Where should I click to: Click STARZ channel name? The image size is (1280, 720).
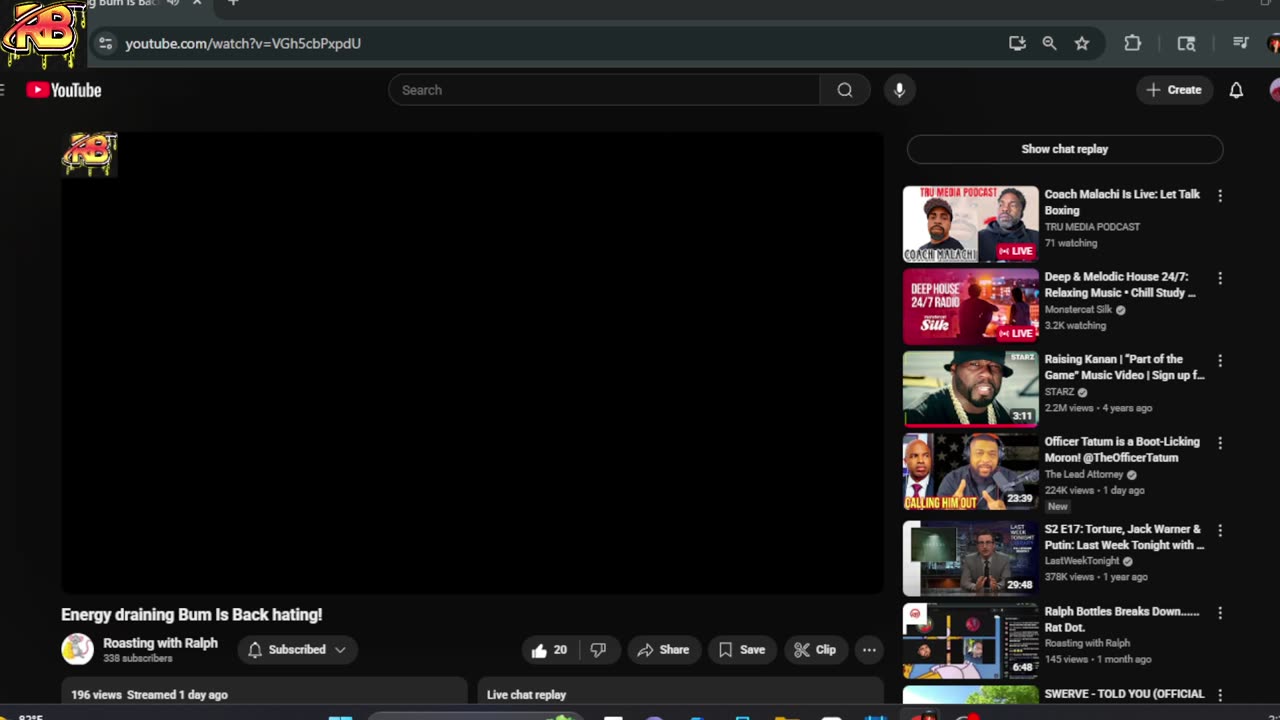(1059, 392)
